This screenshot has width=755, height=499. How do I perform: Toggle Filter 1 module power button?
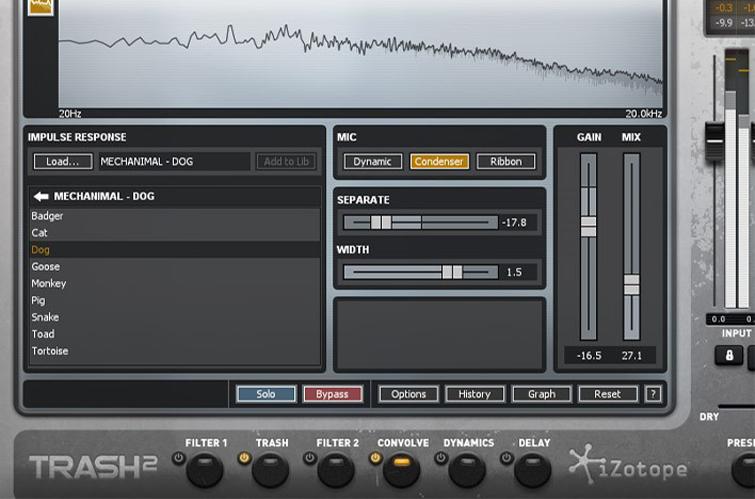179,458
